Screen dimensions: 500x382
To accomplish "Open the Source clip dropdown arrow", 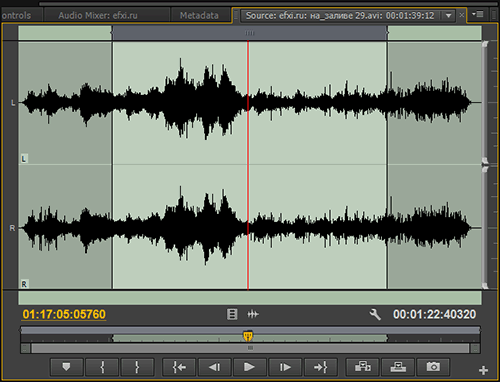I will 449,15.
